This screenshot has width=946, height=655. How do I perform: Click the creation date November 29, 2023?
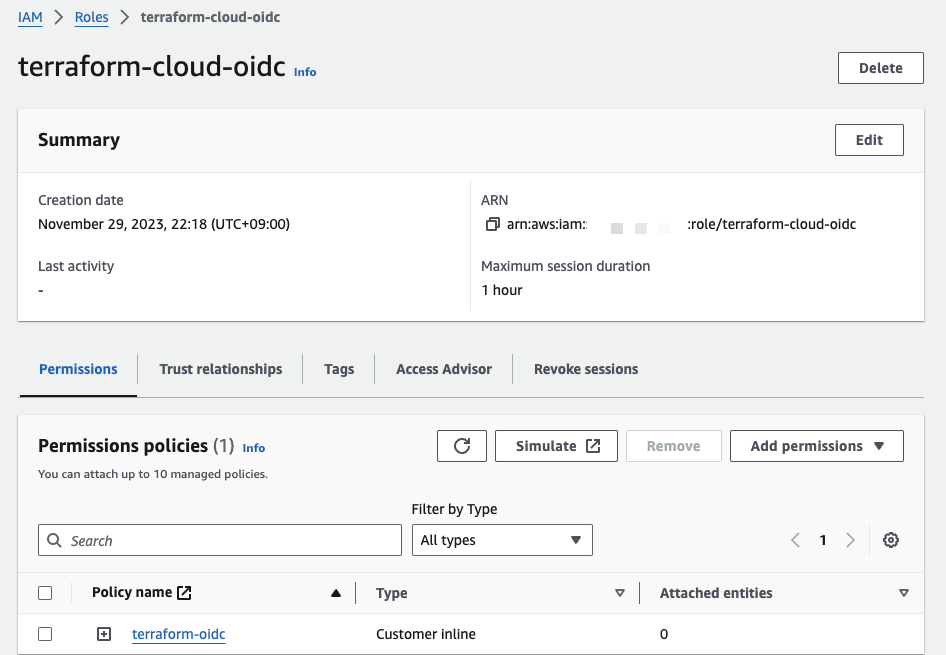point(163,224)
